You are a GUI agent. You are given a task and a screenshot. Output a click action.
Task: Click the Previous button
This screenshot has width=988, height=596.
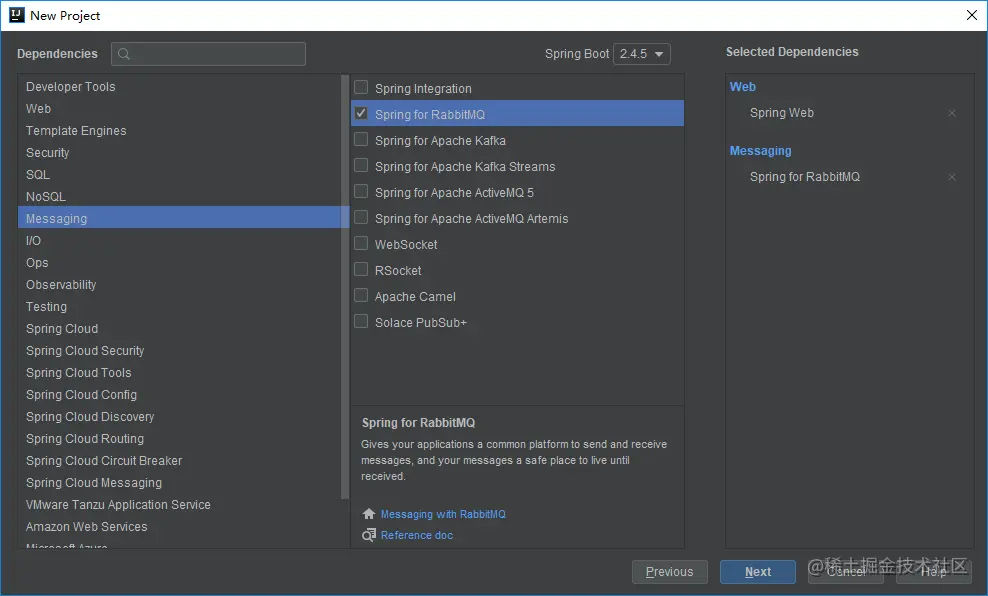(669, 572)
